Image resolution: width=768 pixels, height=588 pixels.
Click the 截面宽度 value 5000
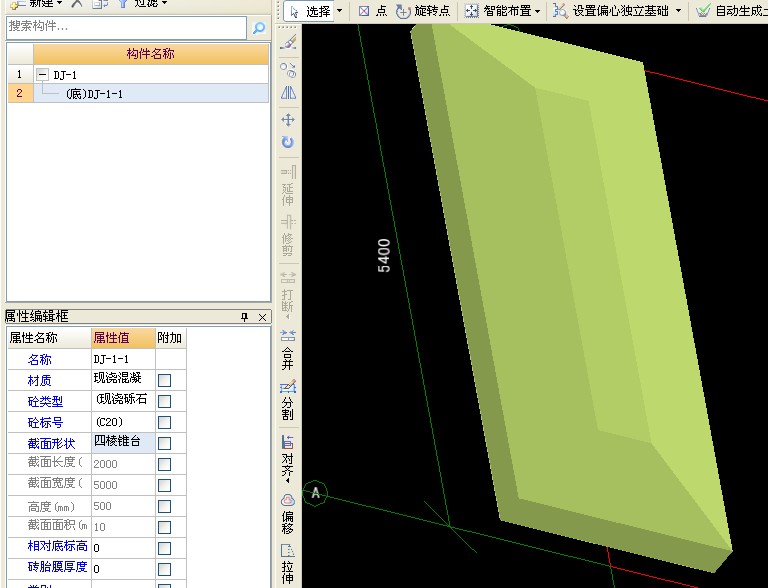click(x=123, y=485)
